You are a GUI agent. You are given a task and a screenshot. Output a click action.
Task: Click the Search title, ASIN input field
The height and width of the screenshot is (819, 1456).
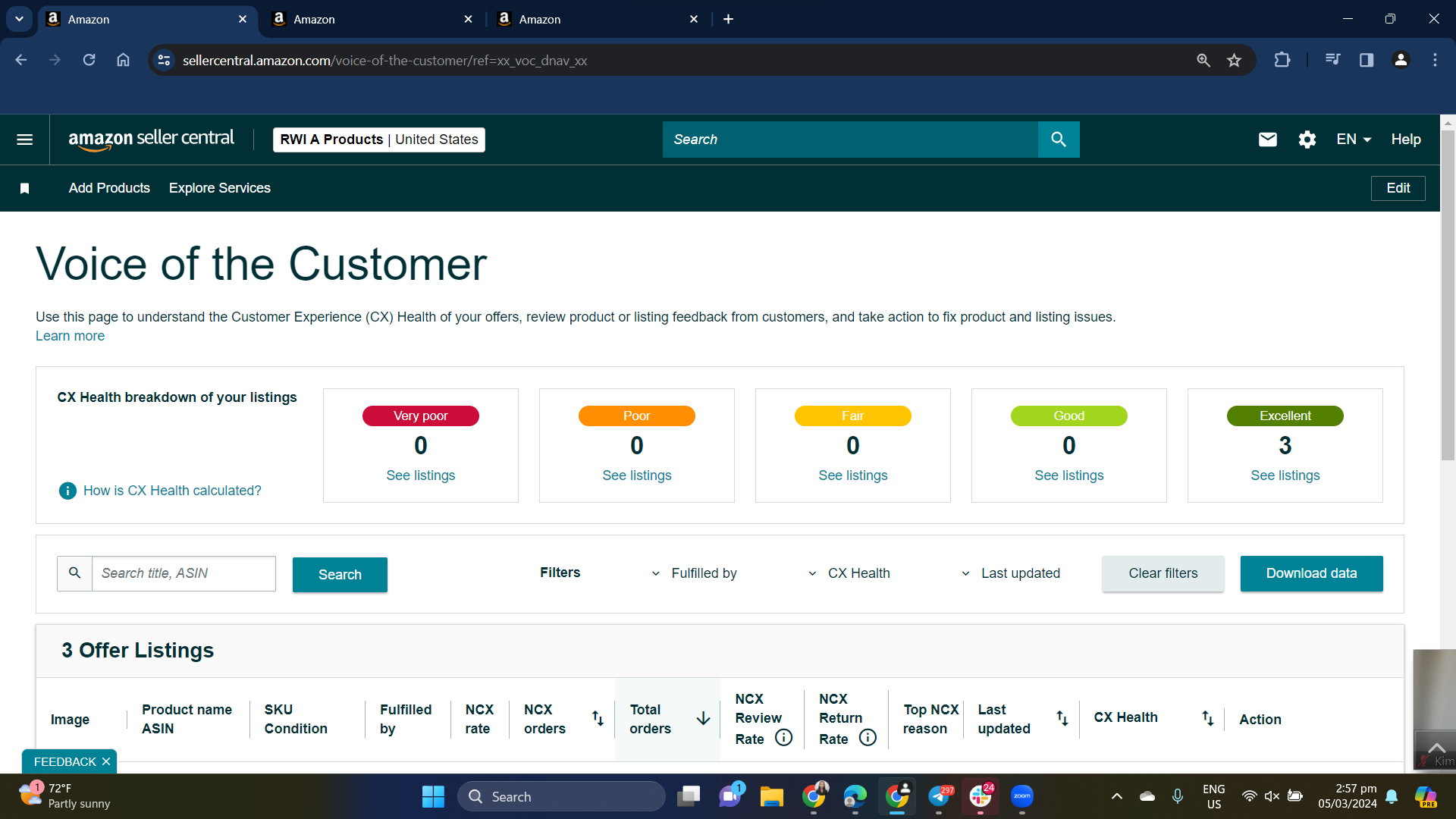click(184, 573)
